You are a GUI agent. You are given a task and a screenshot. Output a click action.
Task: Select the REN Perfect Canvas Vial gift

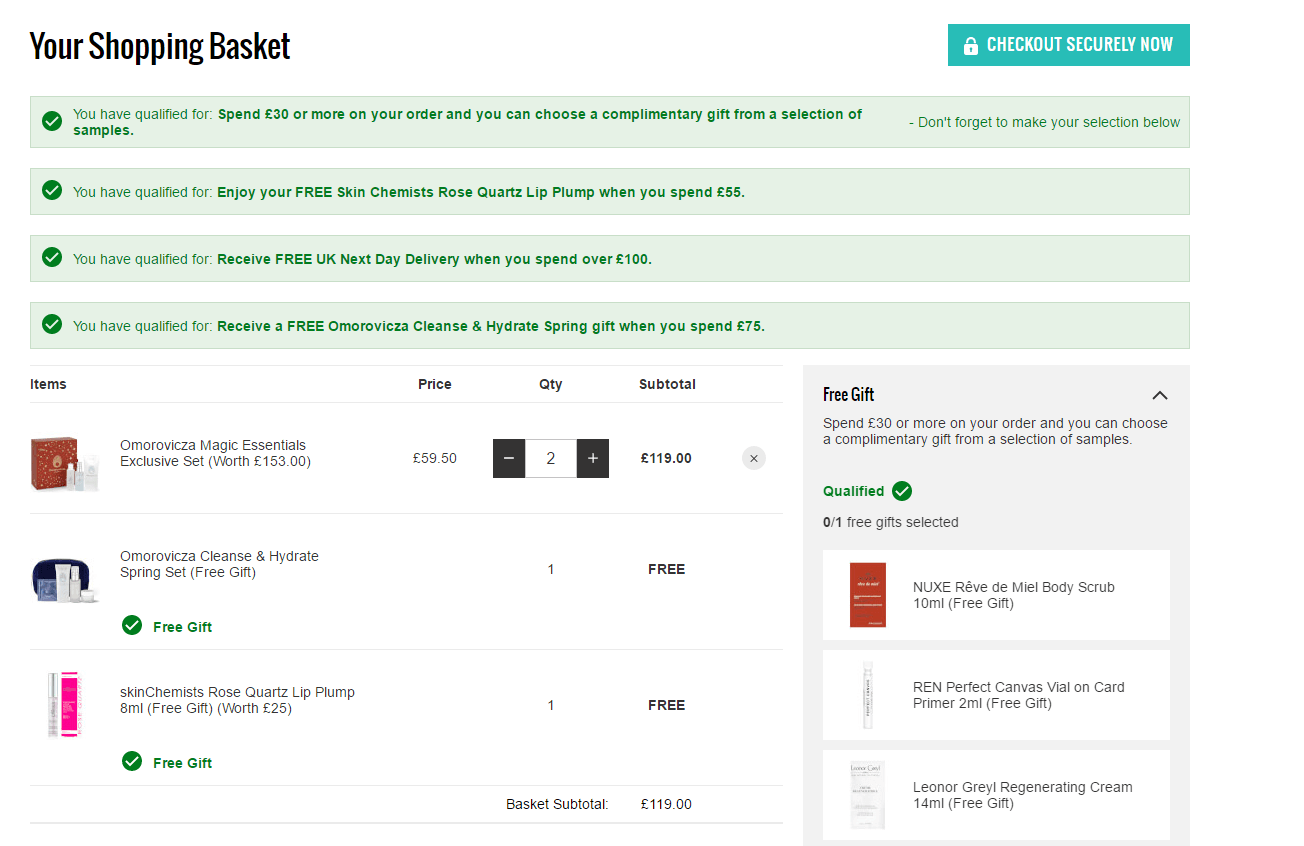pyautogui.click(x=996, y=695)
